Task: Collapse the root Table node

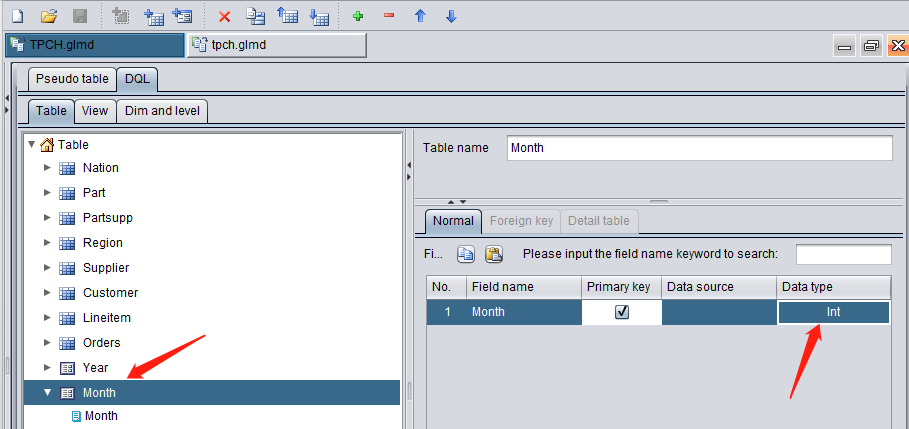Action: [x=31, y=144]
